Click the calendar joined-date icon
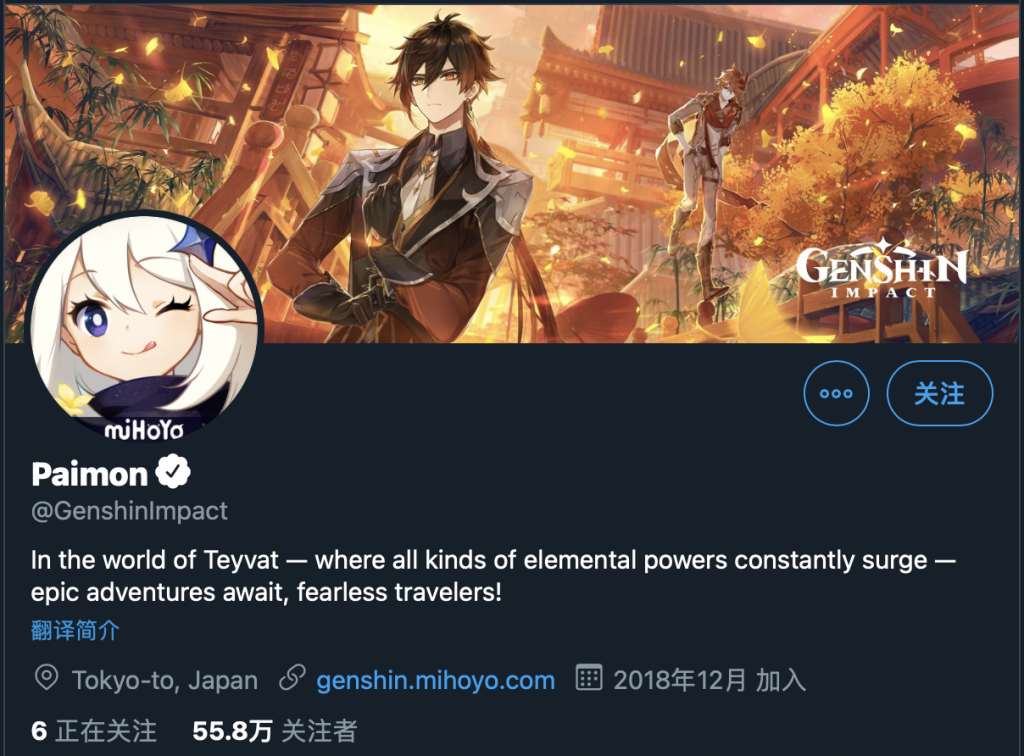 click(588, 677)
